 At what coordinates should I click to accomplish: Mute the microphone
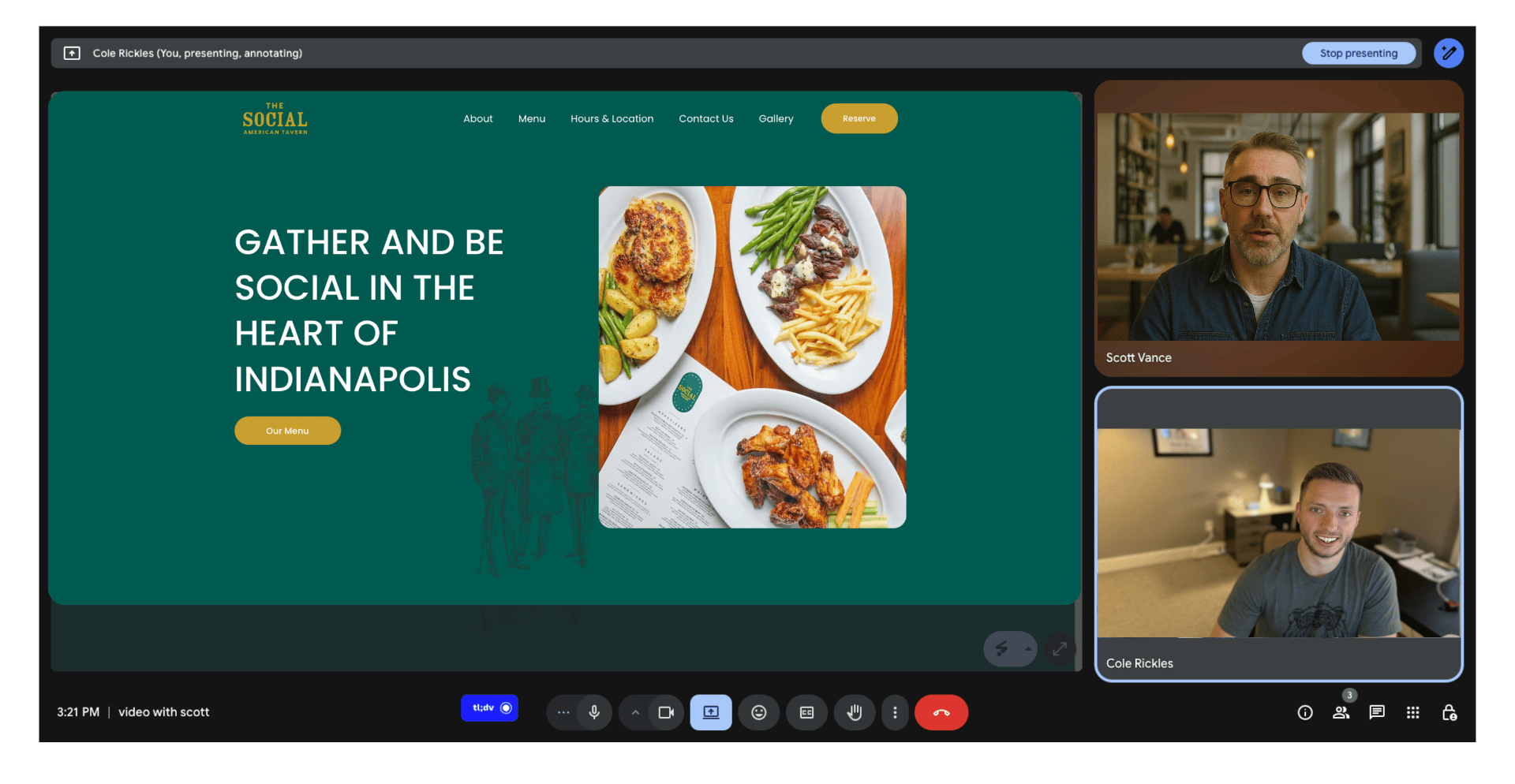click(594, 712)
